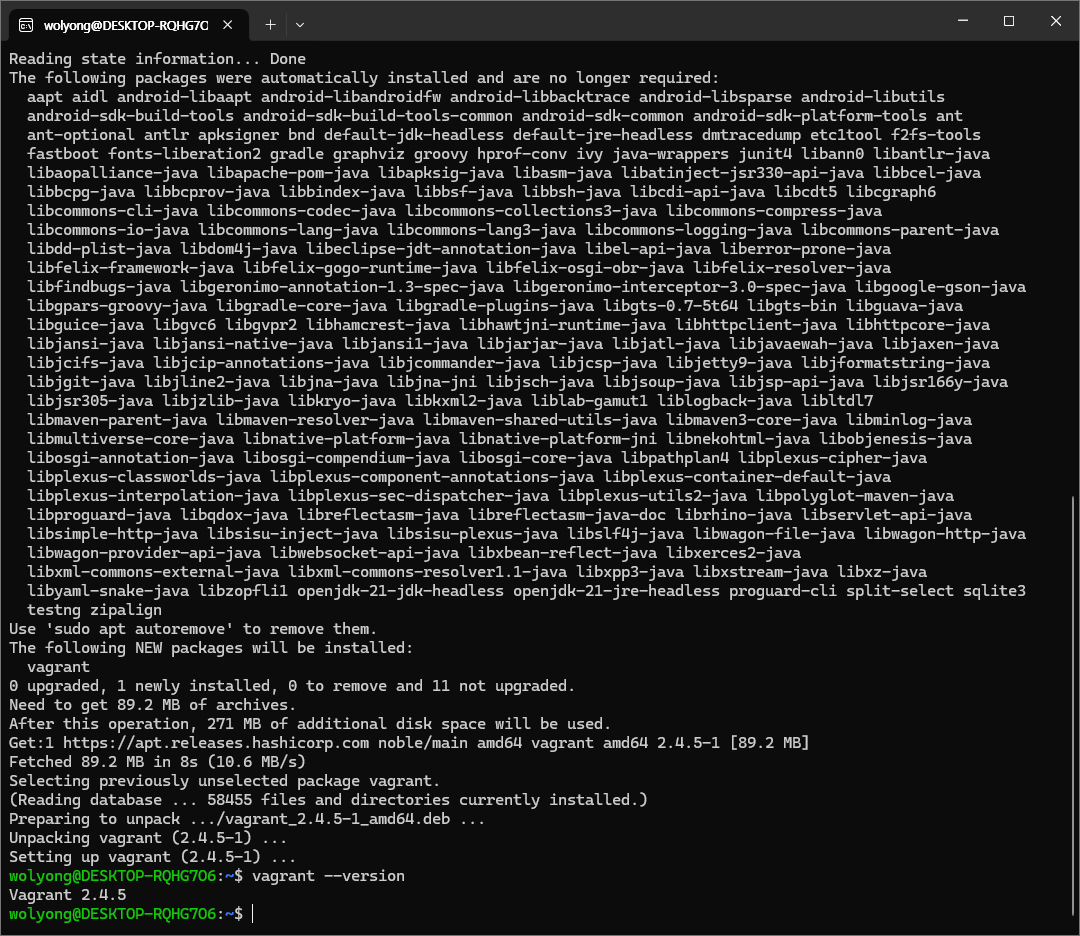Click the 'Vagrant 2.4.5' output line

(x=67, y=895)
